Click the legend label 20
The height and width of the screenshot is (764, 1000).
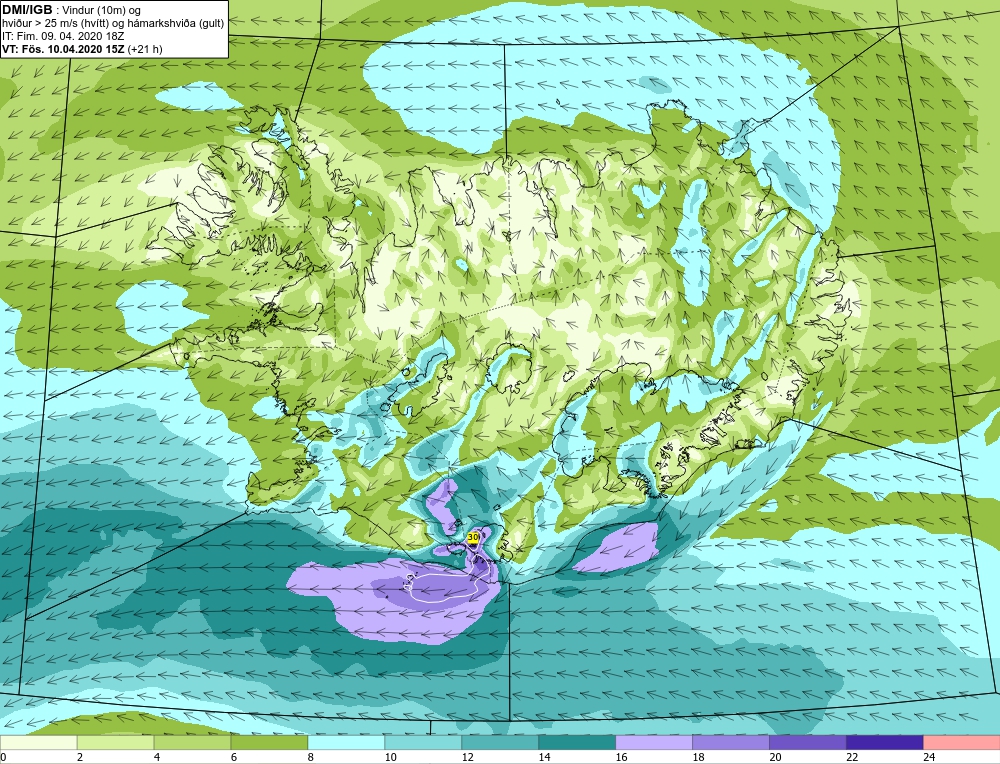tap(775, 757)
